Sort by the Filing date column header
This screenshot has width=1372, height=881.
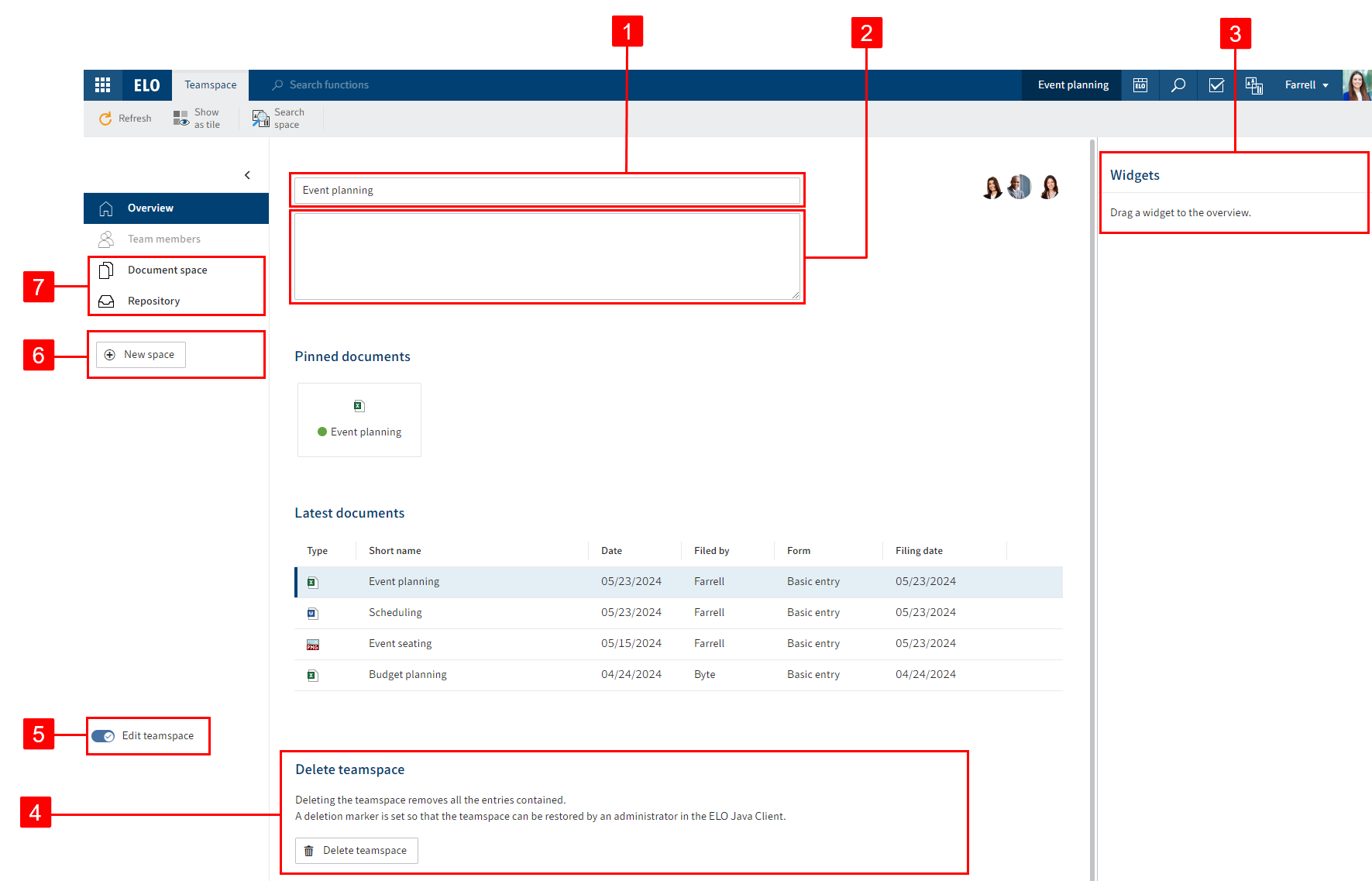coord(919,551)
